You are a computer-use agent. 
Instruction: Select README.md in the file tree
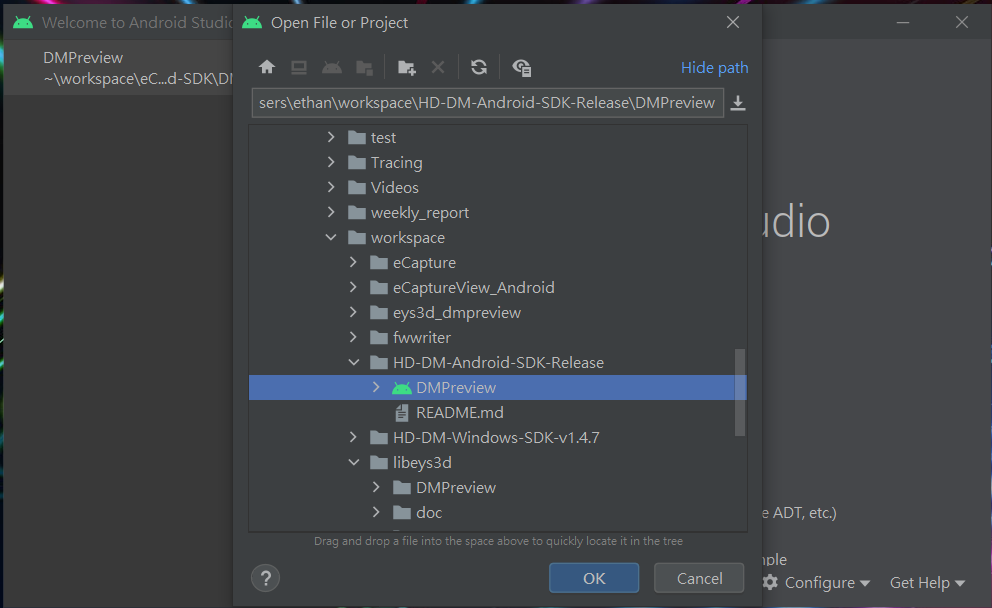pyautogui.click(x=461, y=412)
